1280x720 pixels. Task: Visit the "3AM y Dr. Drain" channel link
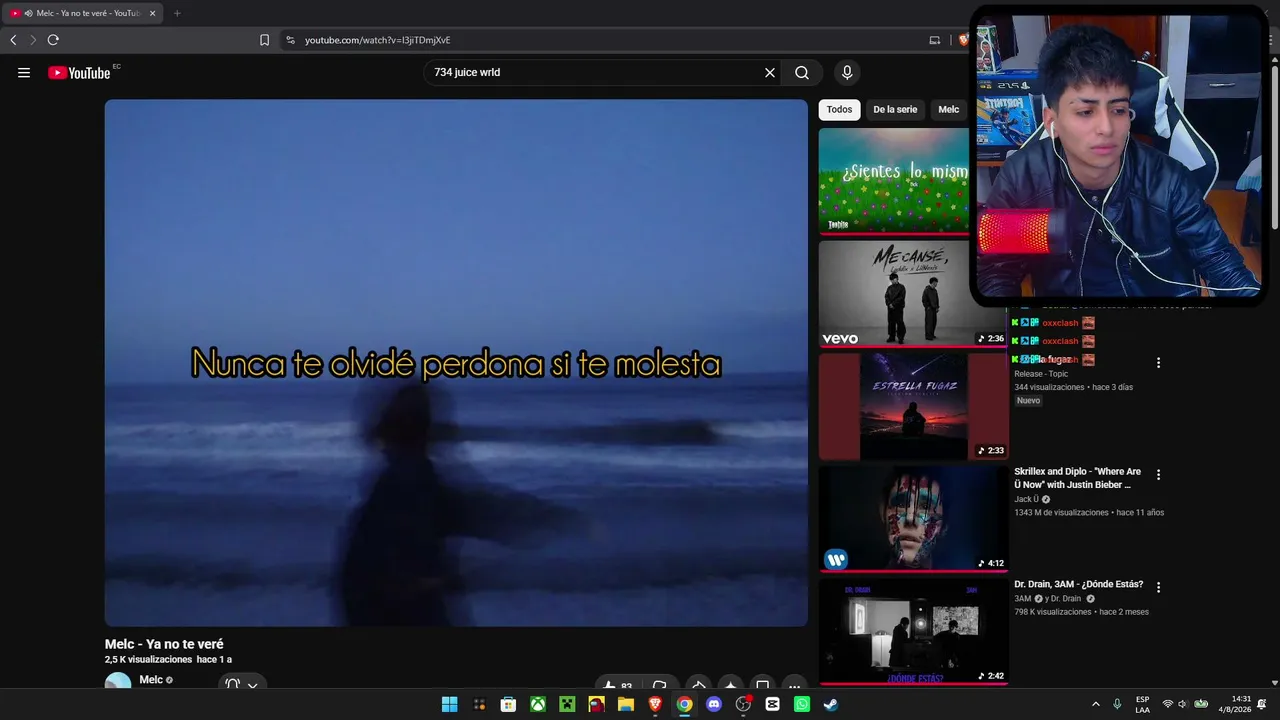pyautogui.click(x=1048, y=598)
